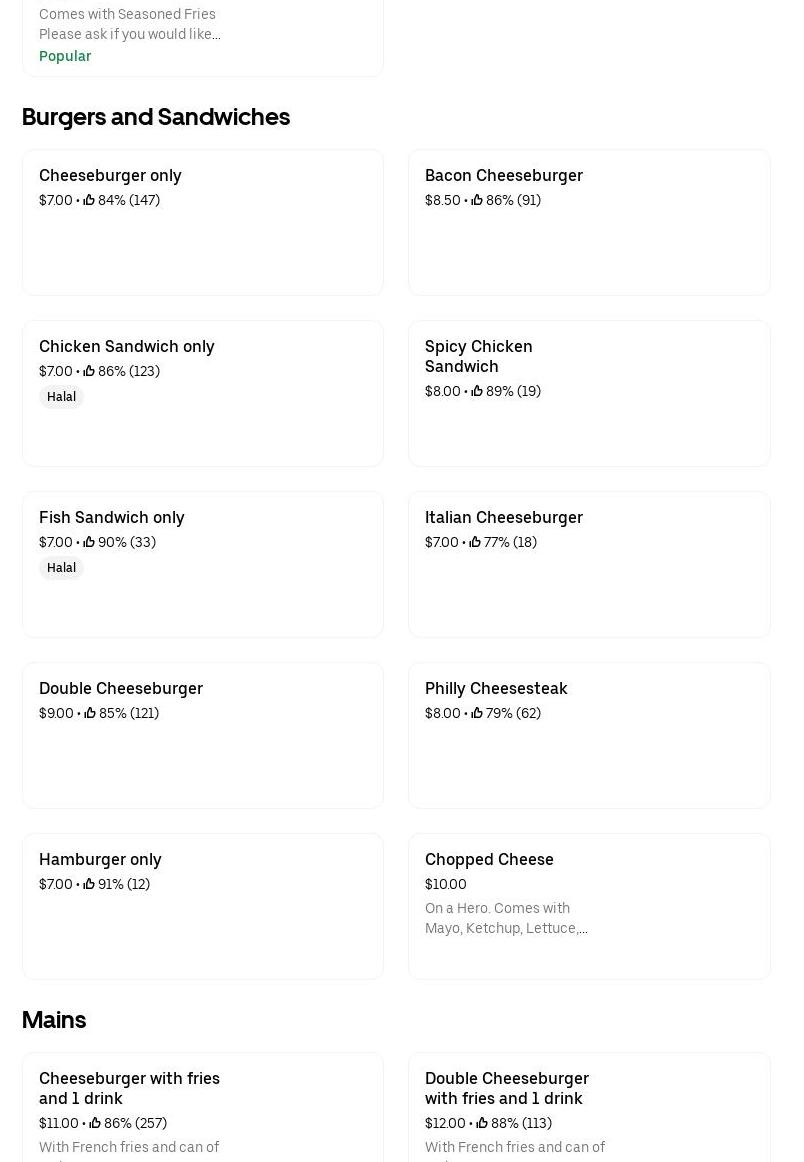The image size is (804, 1162).
Task: Open the Double Cheeseburger item card
Action: tap(202, 735)
